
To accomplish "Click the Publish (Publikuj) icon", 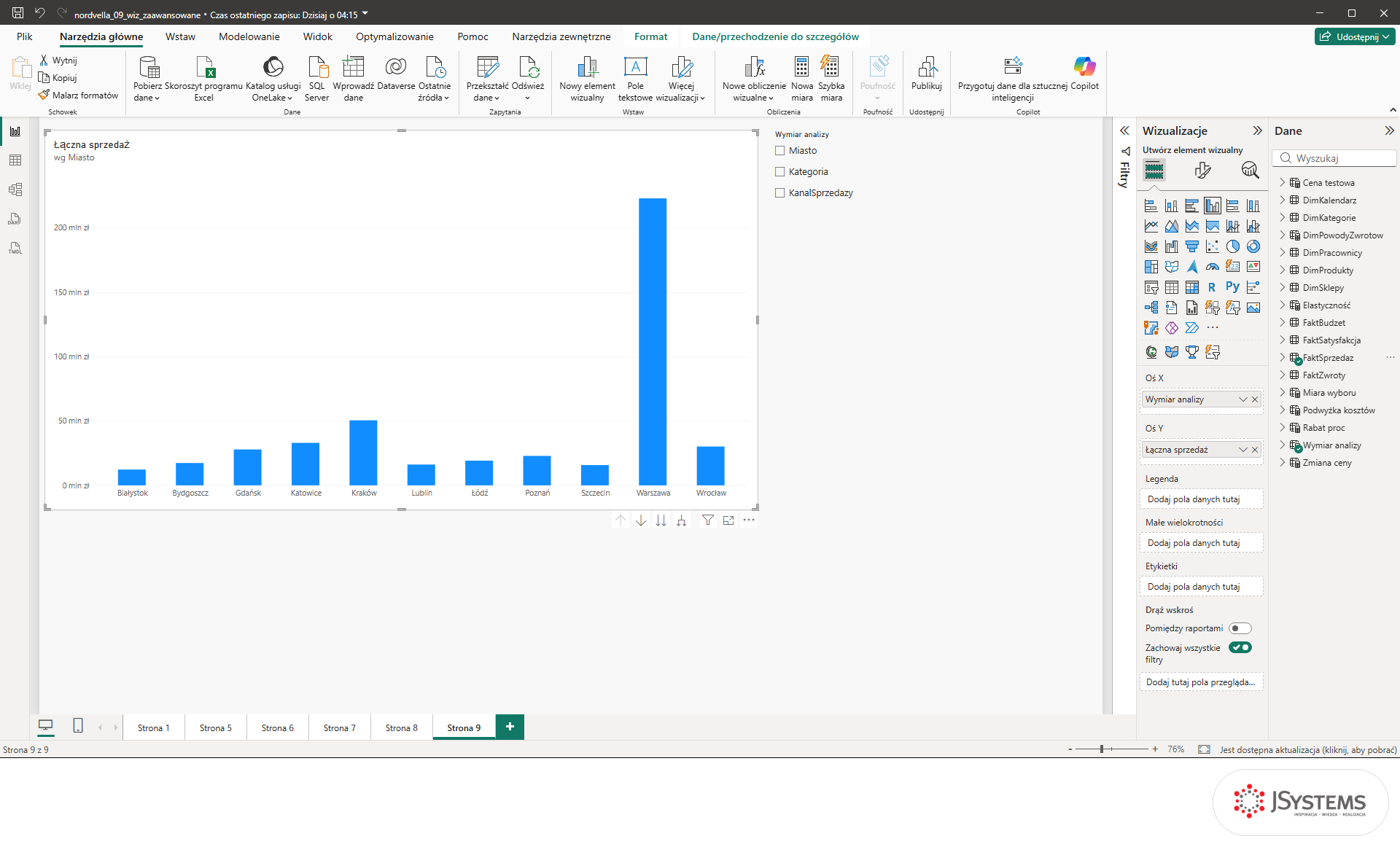I will [927, 67].
